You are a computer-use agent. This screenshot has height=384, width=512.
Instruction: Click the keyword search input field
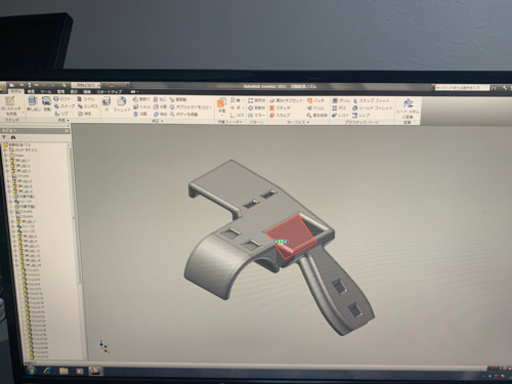coord(462,88)
